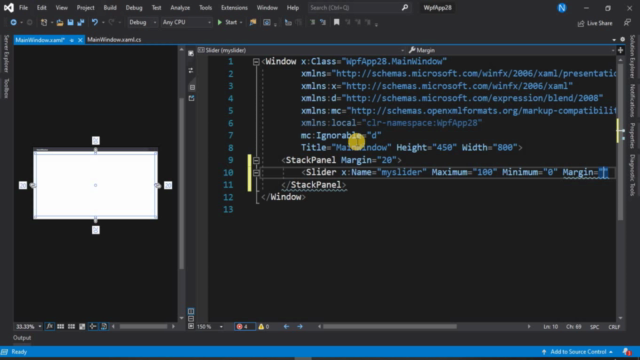Click Add to Source Control
640x360 pixels.
[578, 351]
